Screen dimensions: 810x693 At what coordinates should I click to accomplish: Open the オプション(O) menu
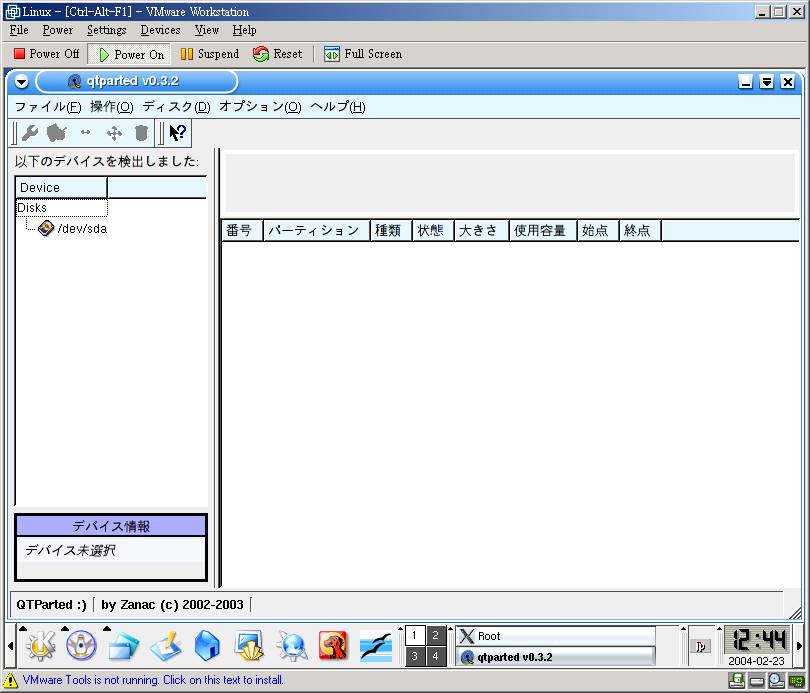[x=260, y=107]
